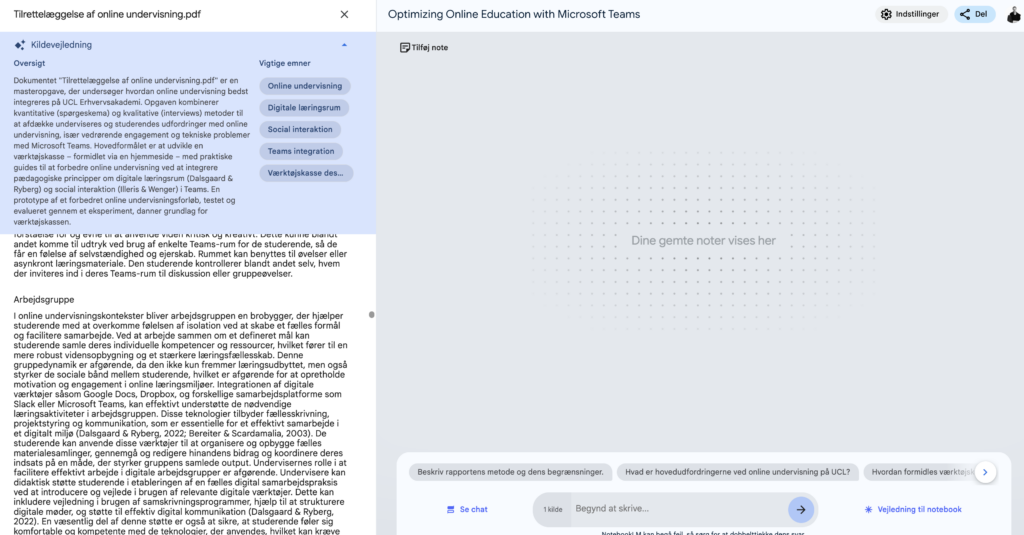Image resolution: width=1024 pixels, height=535 pixels.
Task: Click the Del share icon
Action: point(965,14)
